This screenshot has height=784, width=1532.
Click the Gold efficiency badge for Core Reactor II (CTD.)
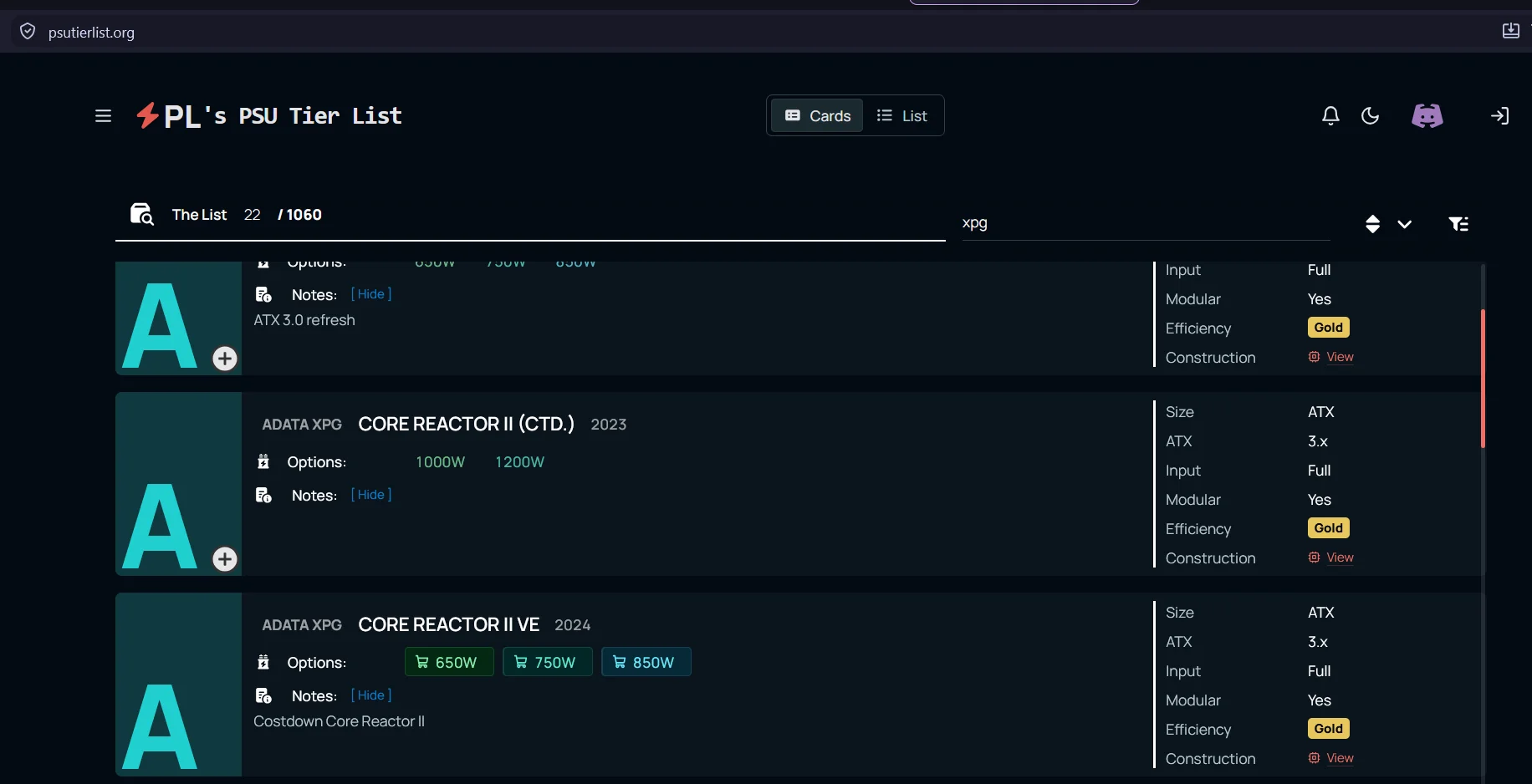coord(1329,528)
